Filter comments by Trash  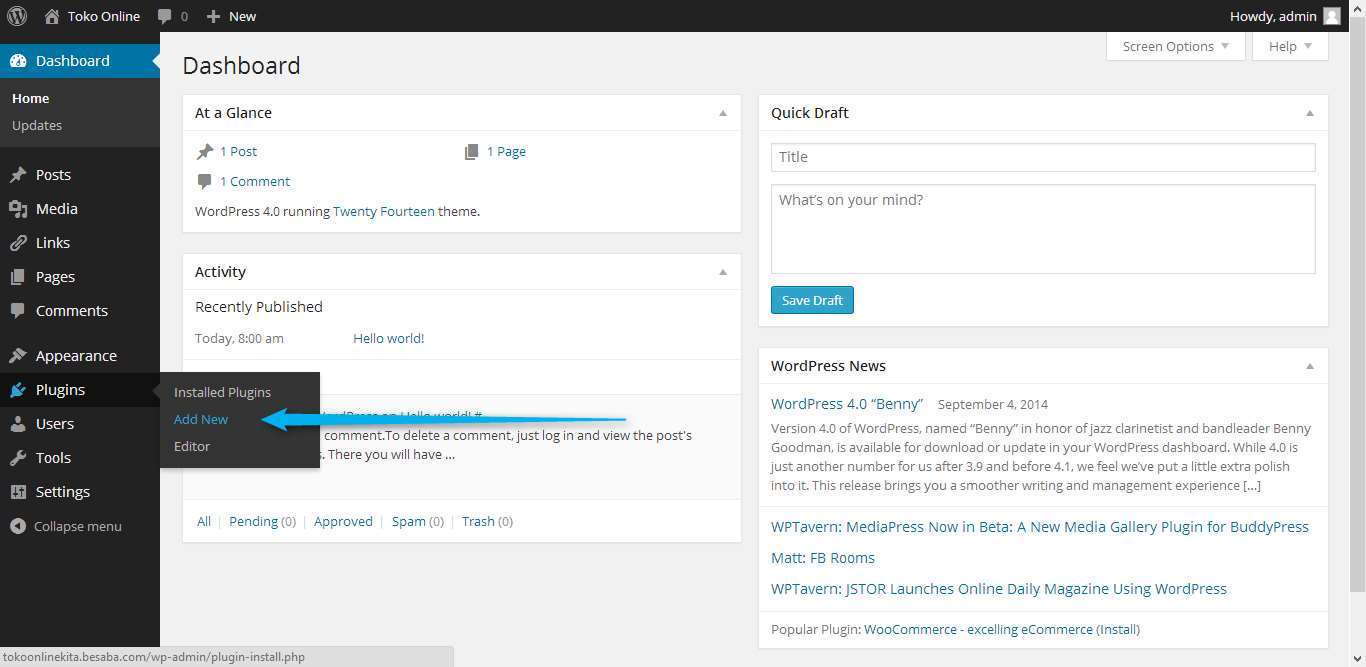tap(478, 521)
